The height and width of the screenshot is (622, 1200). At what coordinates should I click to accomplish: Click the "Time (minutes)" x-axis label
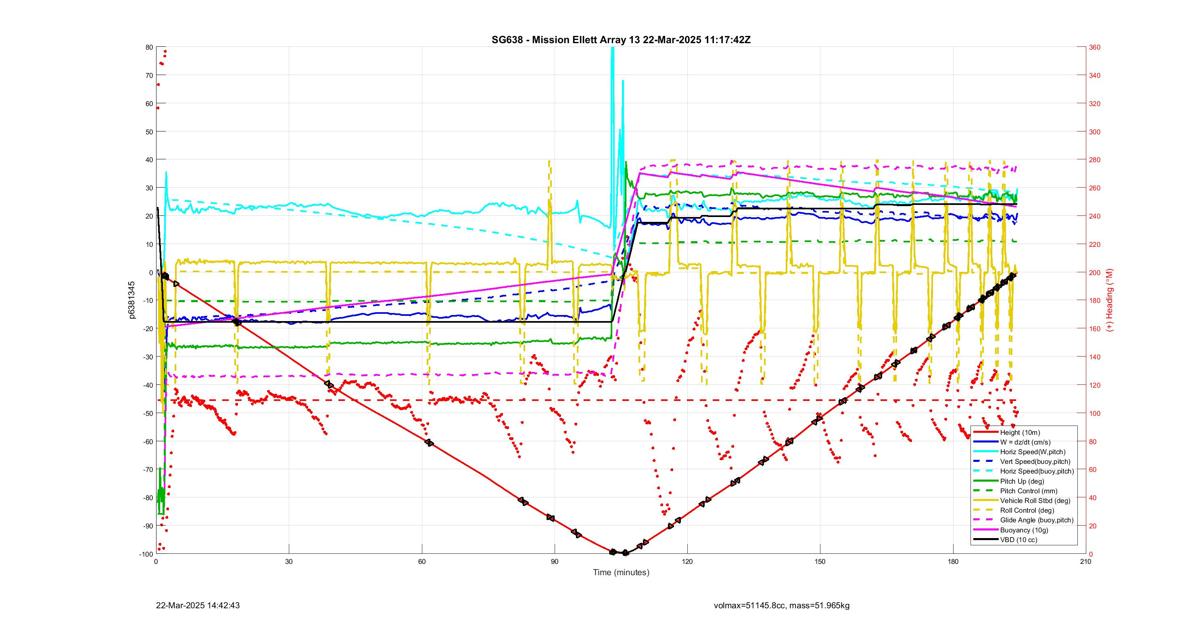coord(620,572)
